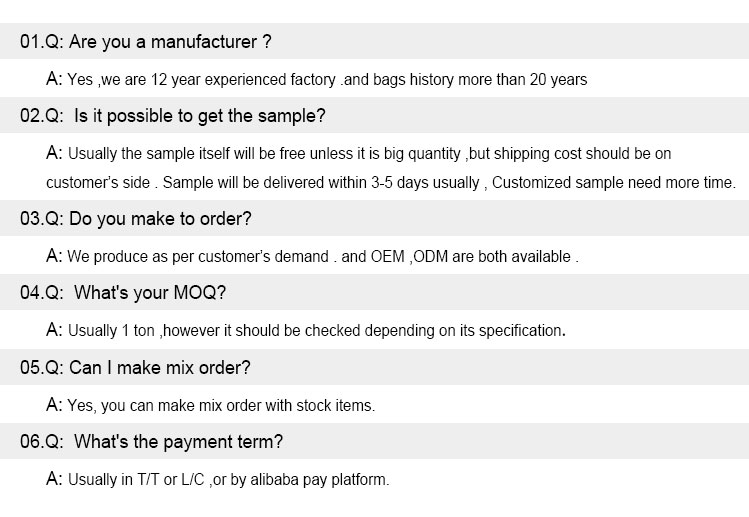Click the '05.Q:' label

click(x=42, y=367)
